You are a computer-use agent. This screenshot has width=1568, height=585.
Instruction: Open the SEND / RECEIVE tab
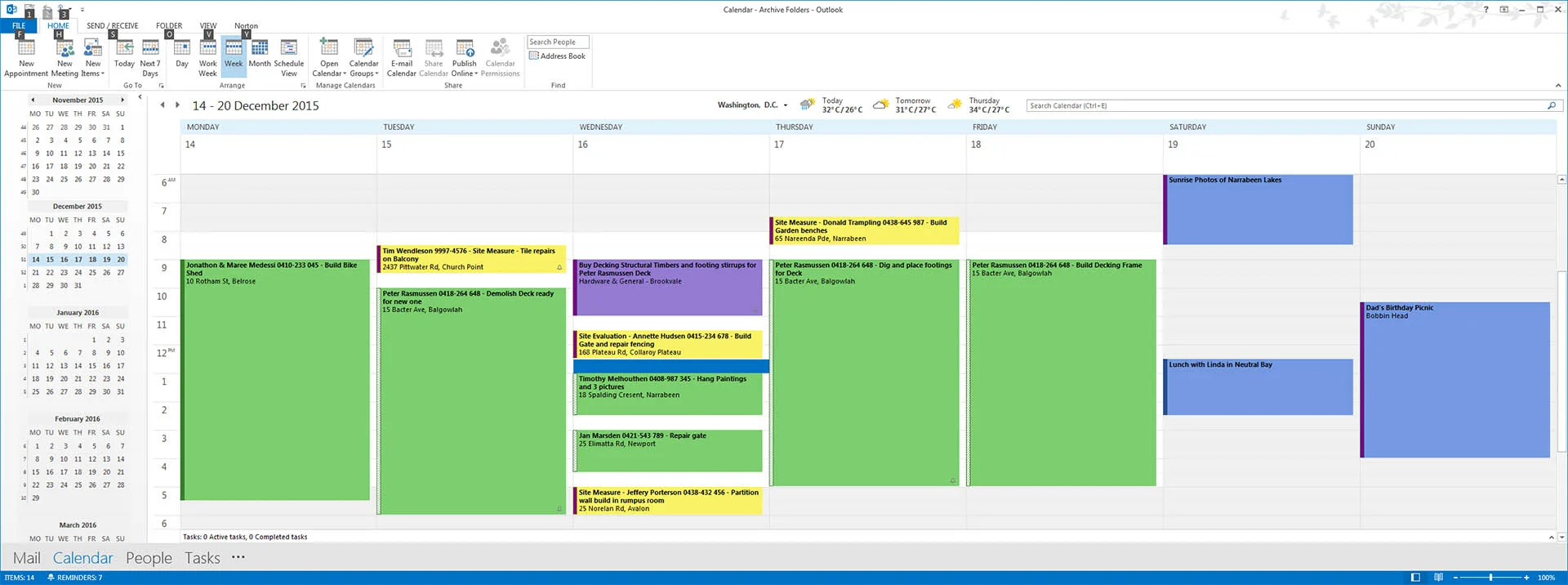(113, 26)
